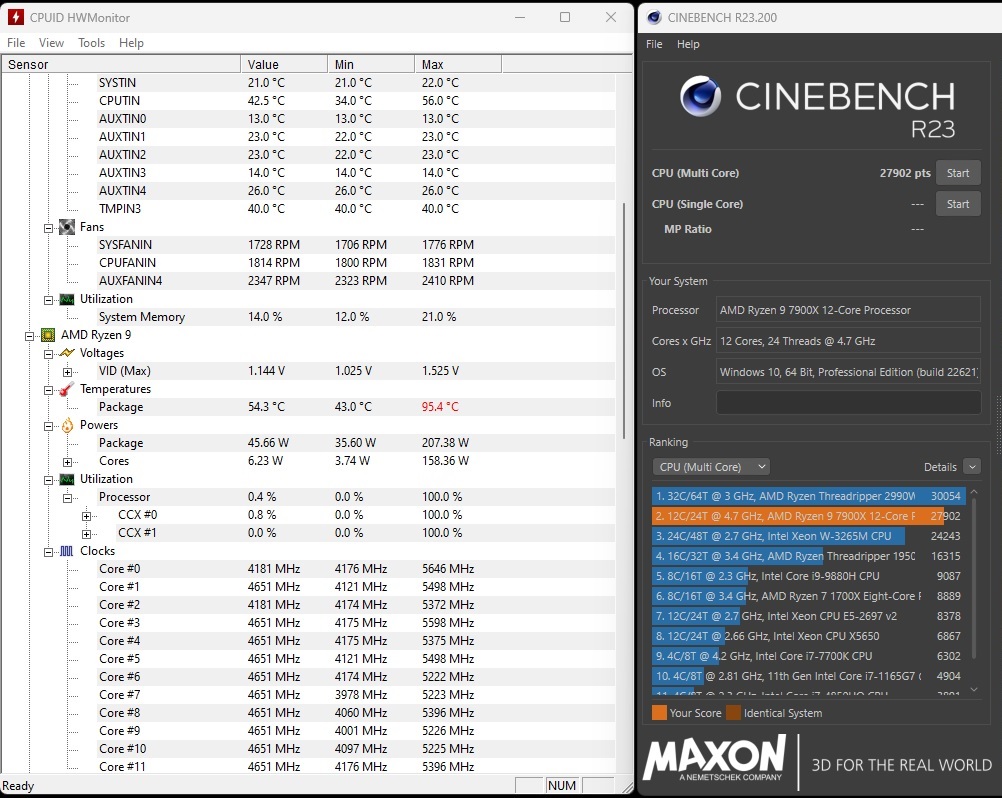The height and width of the screenshot is (798, 1002).
Task: Start the CPU (Single Core) benchmark
Action: point(958,204)
